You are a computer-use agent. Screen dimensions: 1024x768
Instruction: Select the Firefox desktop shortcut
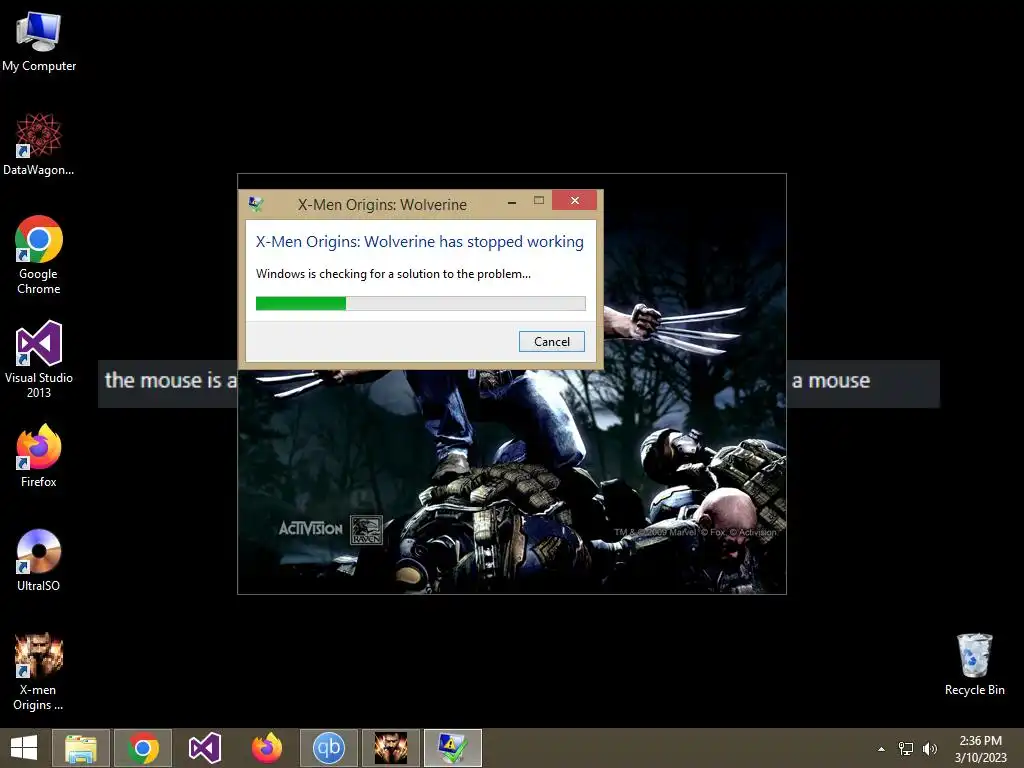[x=39, y=456]
